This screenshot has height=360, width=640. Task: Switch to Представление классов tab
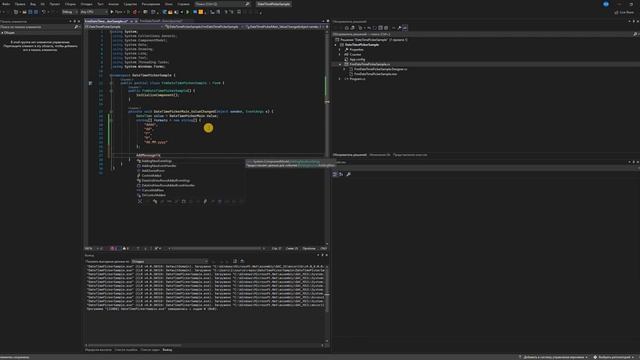coord(410,155)
